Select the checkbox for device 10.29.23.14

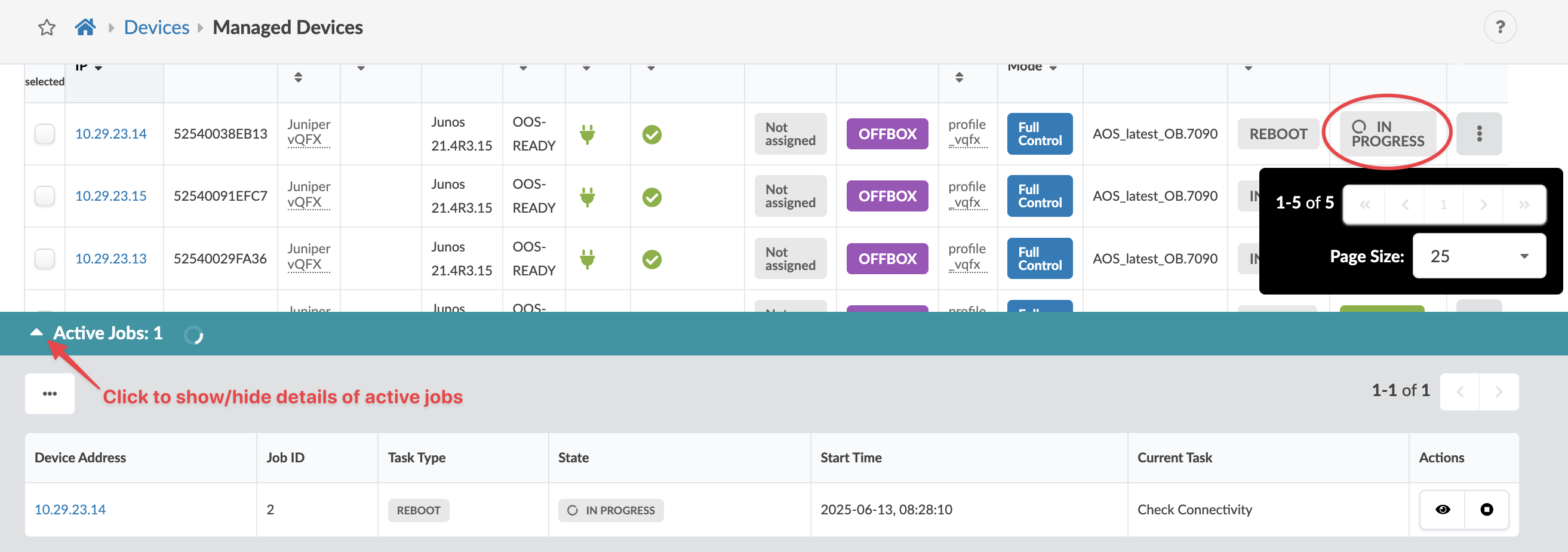(x=45, y=134)
